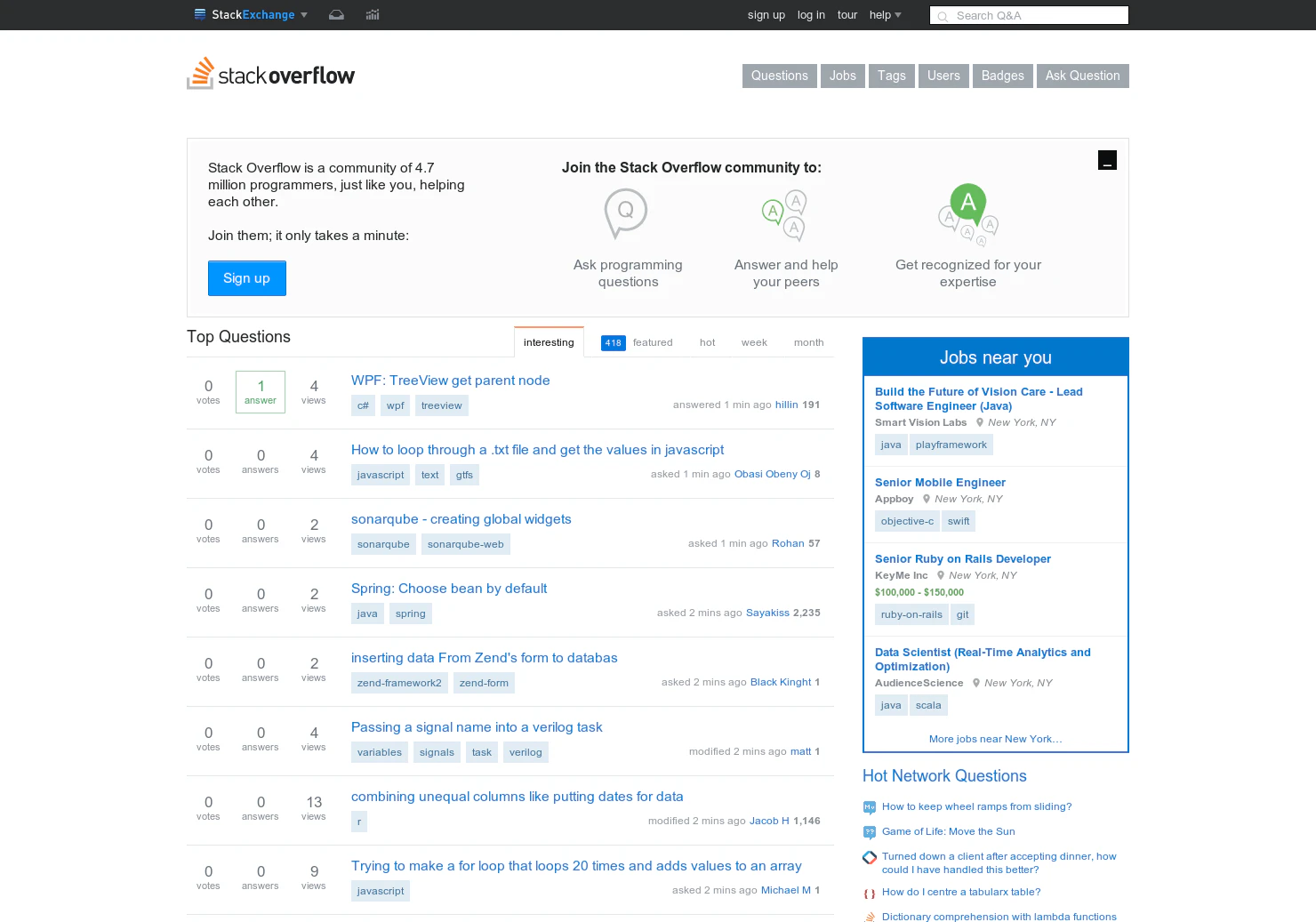Click the c# tag

tap(363, 405)
